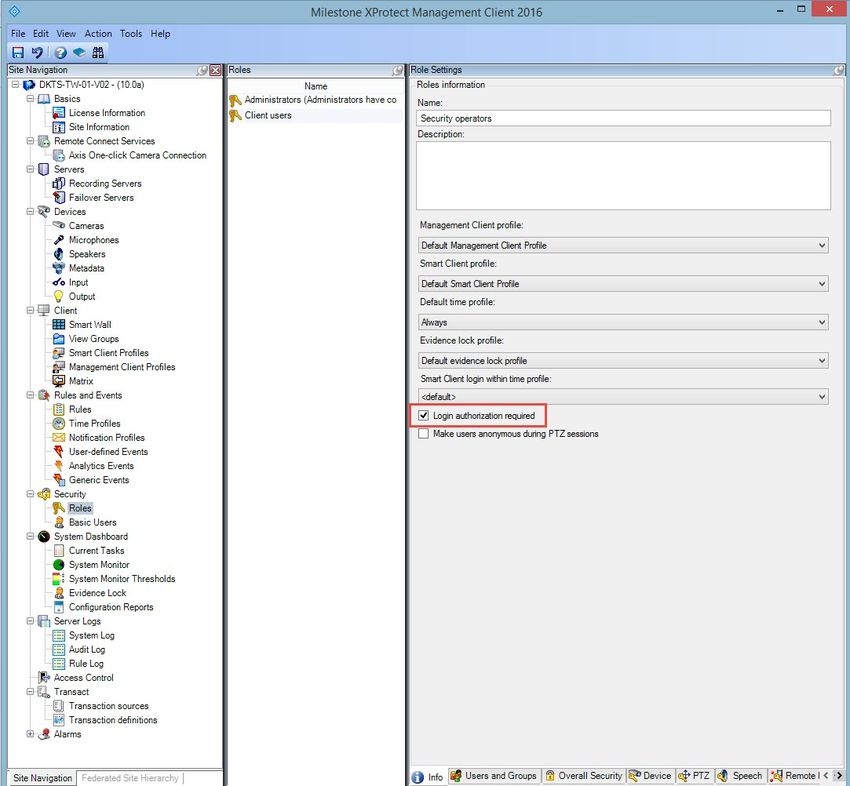850x786 pixels.
Task: Open License Information node icon
Action: pyautogui.click(x=59, y=113)
